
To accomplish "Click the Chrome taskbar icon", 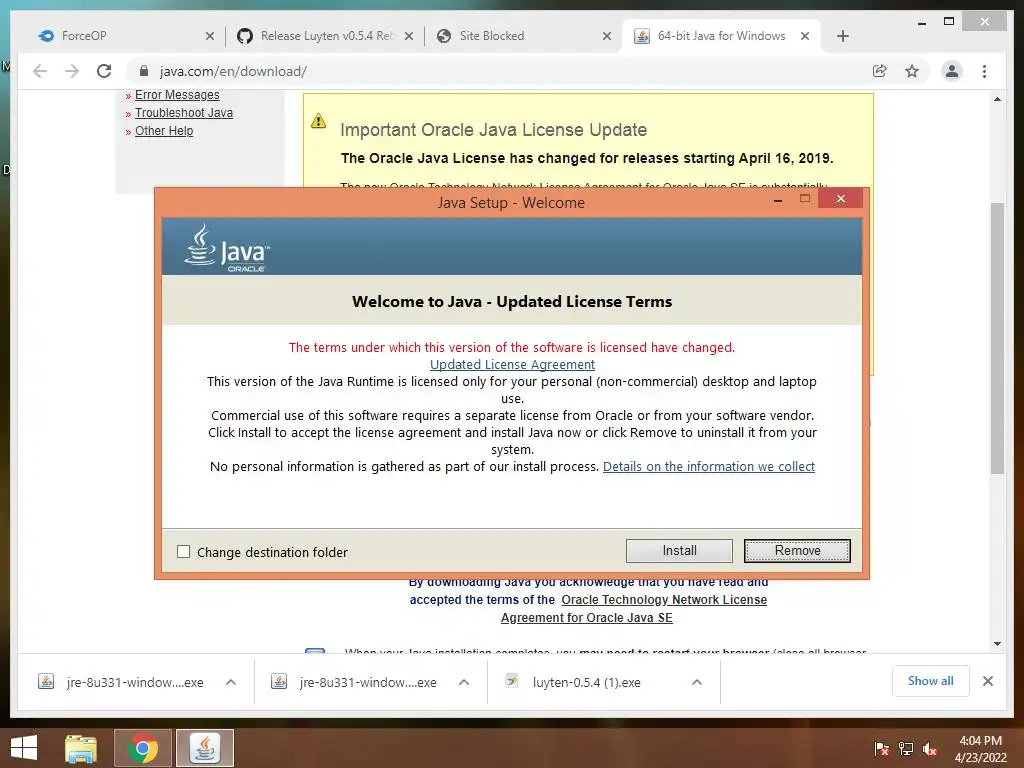I will [x=143, y=748].
